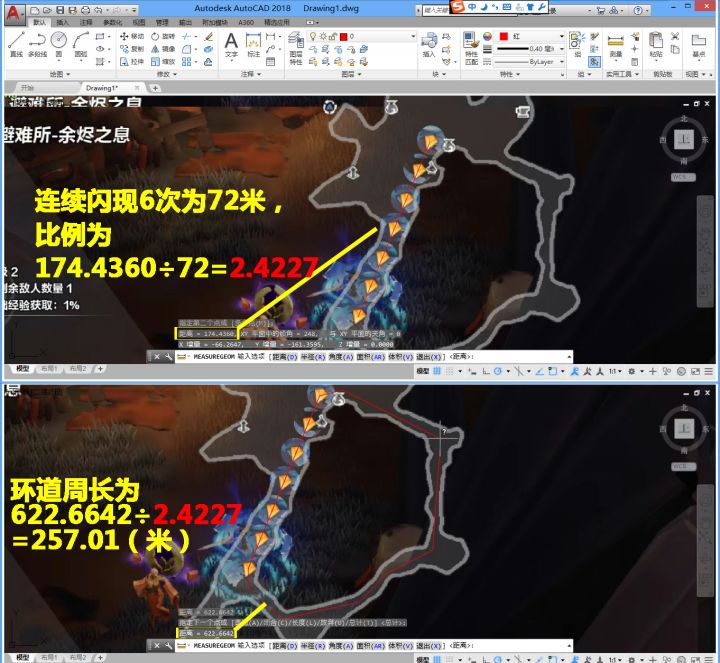Switch to the Insert (插入) ribbon tab
Image resolution: width=720 pixels, height=663 pixels.
[62, 22]
